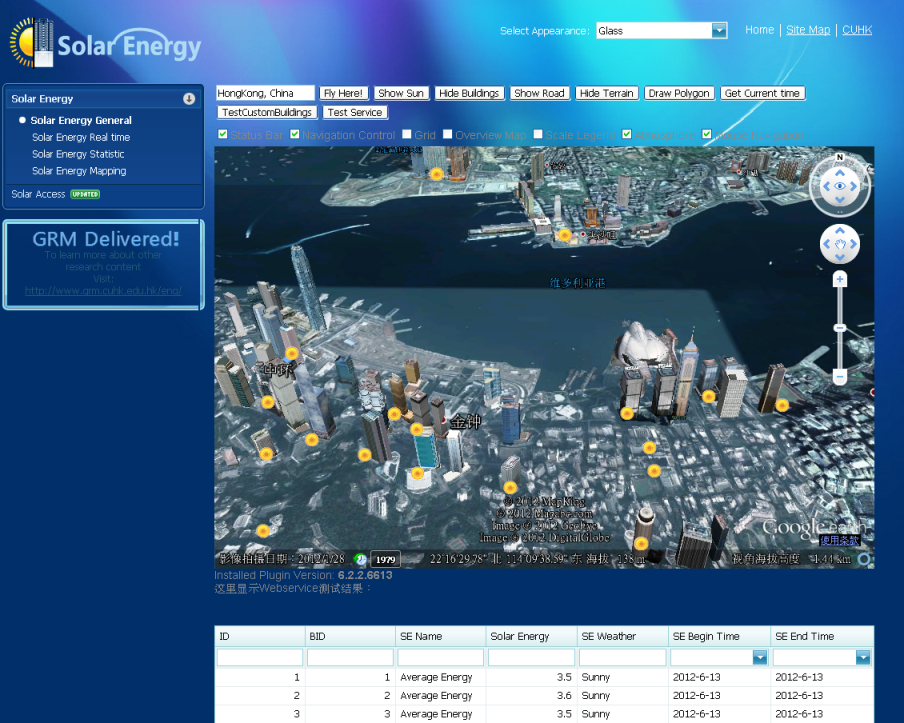Toggle the Atmosphere checkbox off

(627, 134)
